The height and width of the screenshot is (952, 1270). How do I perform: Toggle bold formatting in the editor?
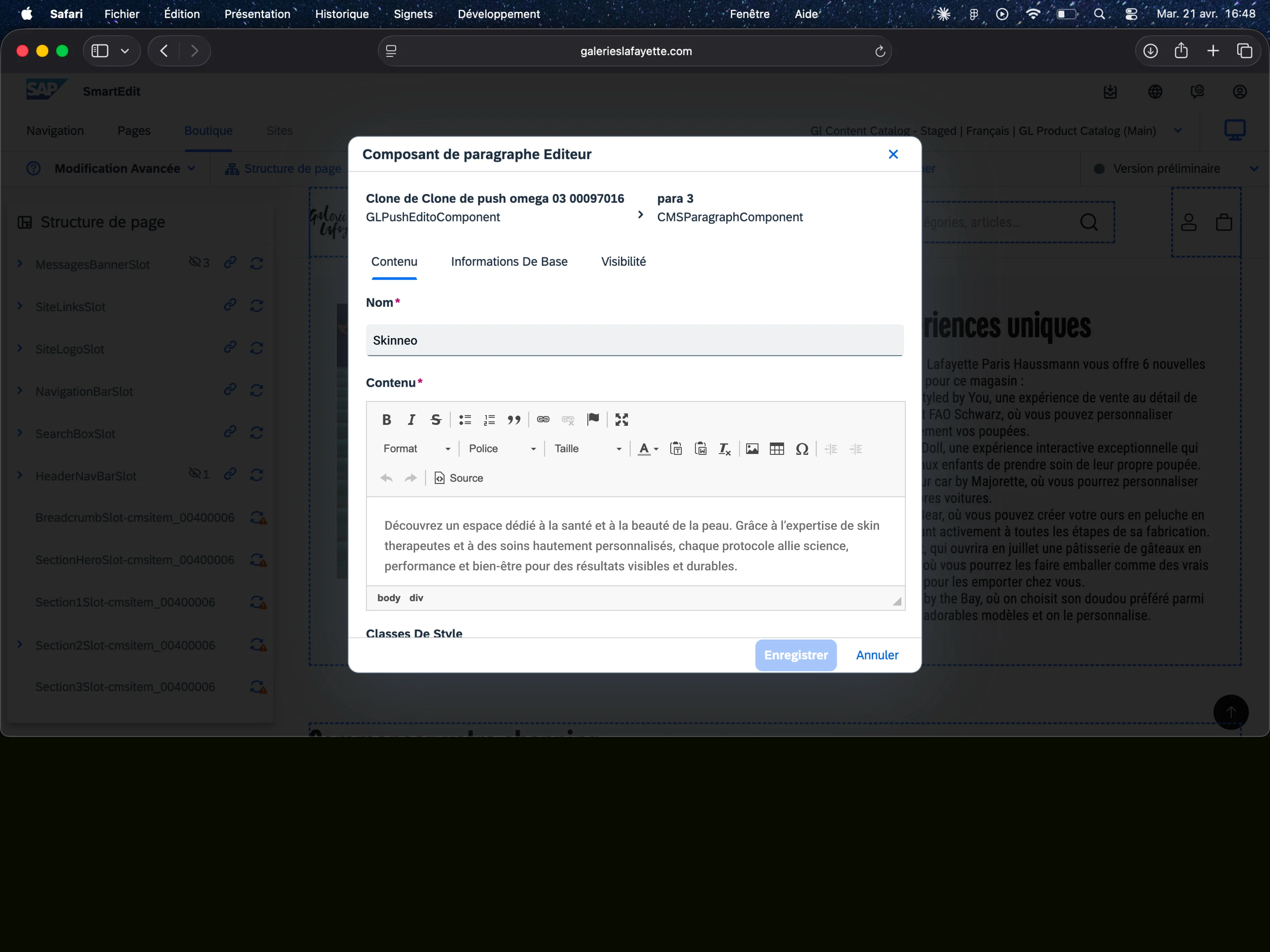click(386, 420)
